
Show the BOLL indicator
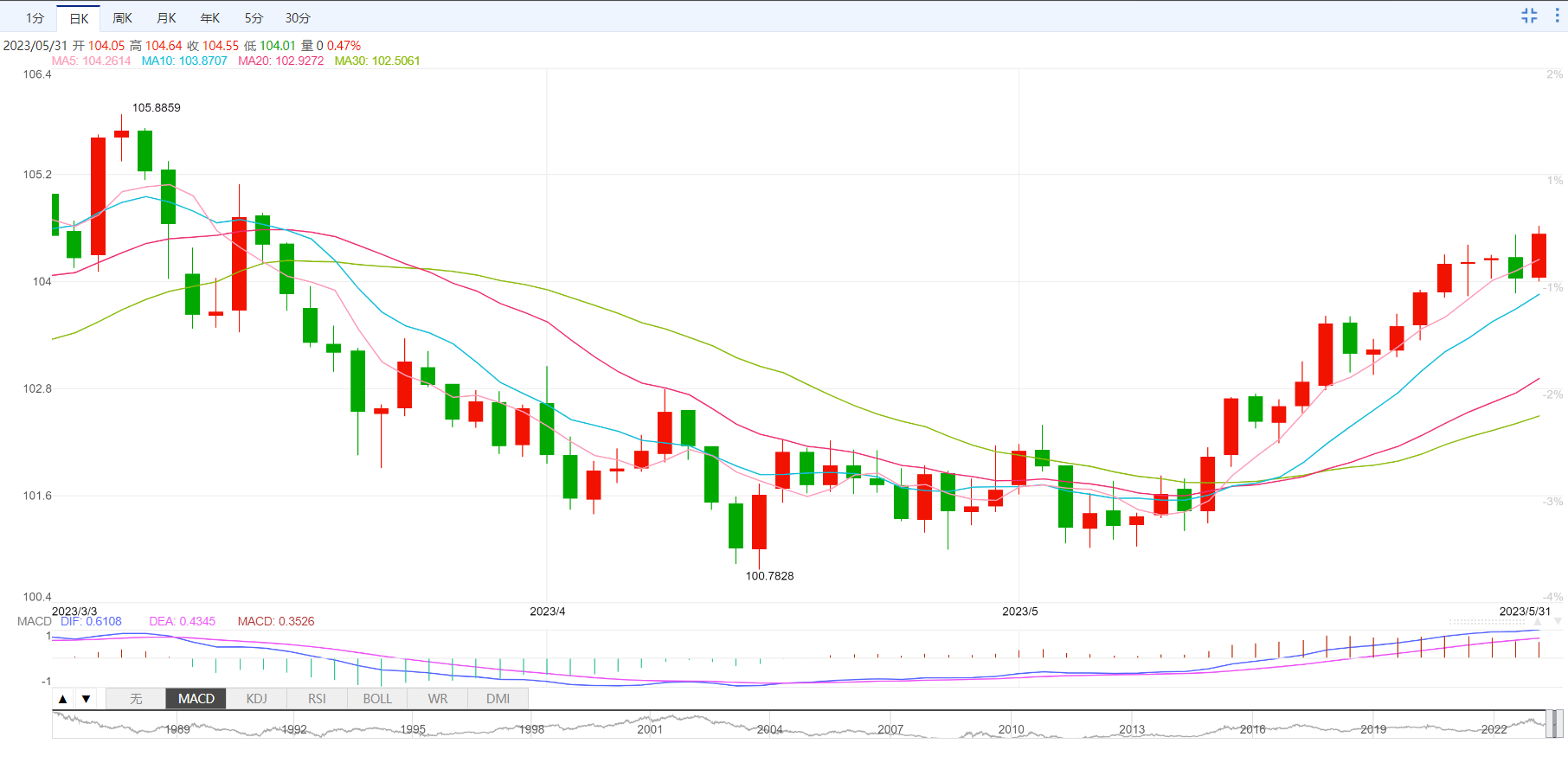[x=377, y=699]
